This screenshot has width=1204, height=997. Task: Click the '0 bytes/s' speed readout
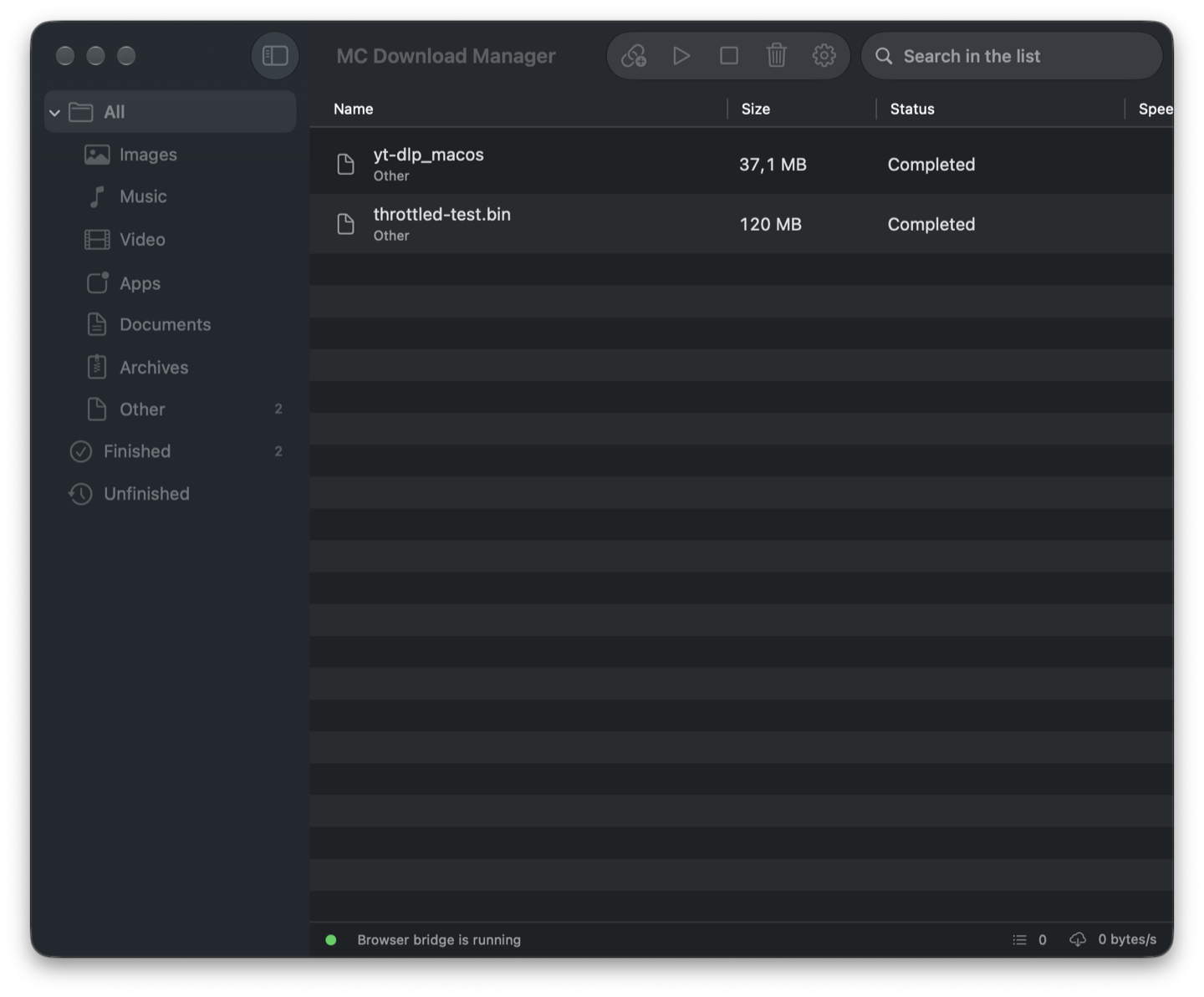pos(1127,940)
